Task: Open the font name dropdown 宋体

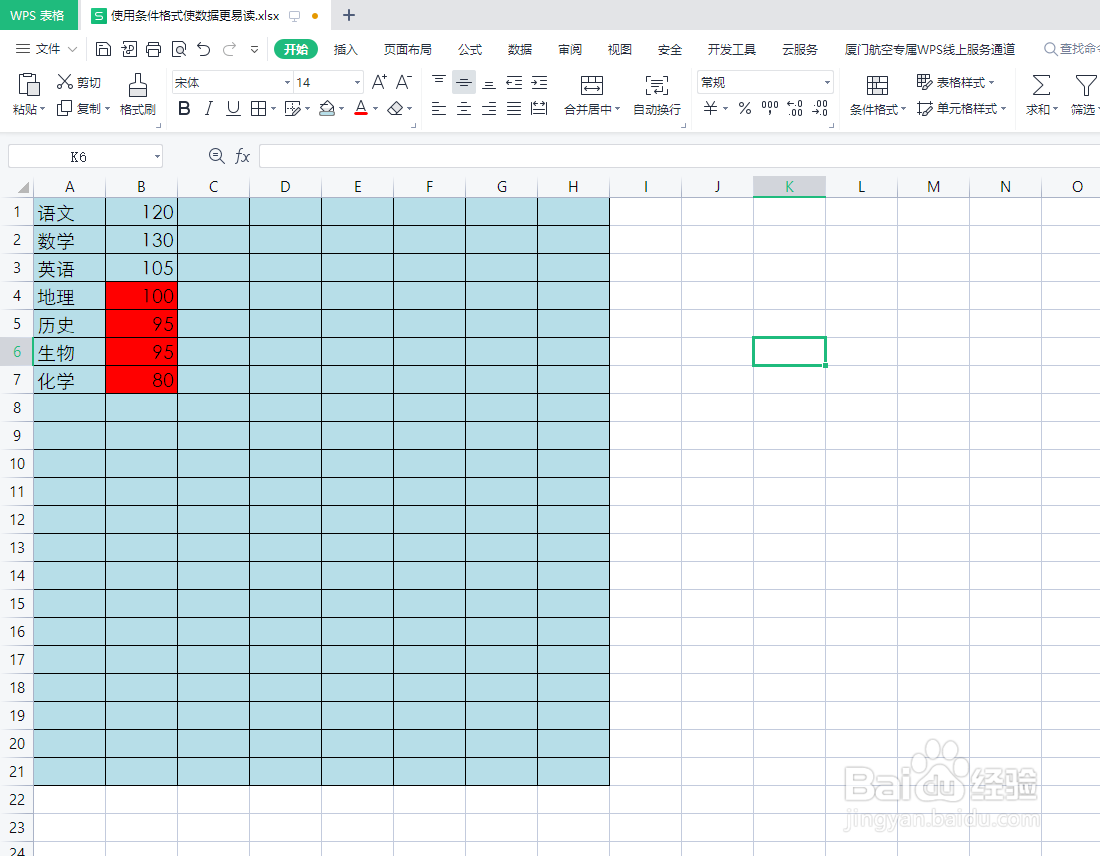Action: tap(287, 82)
